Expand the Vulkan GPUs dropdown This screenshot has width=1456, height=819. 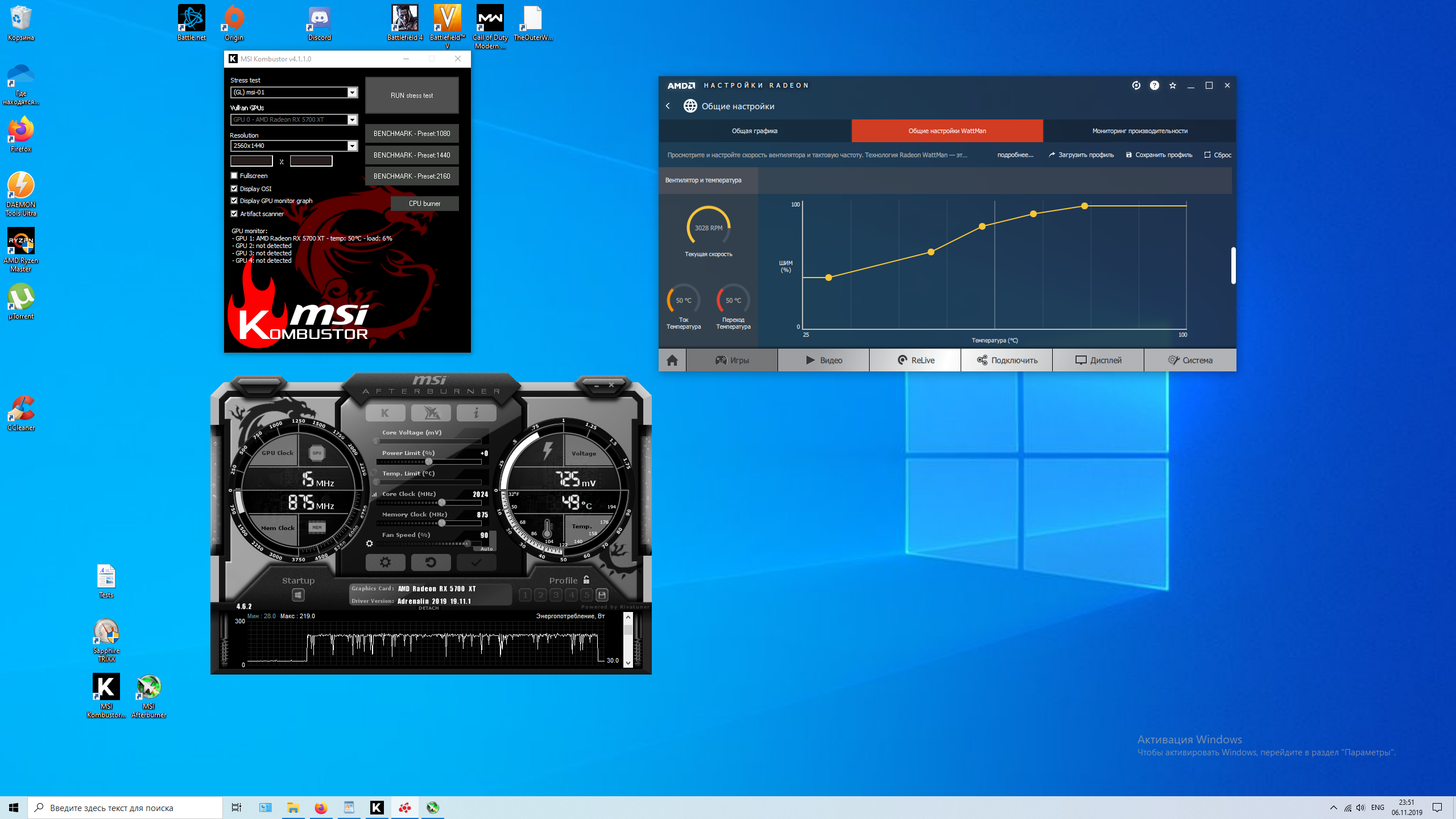[x=352, y=119]
